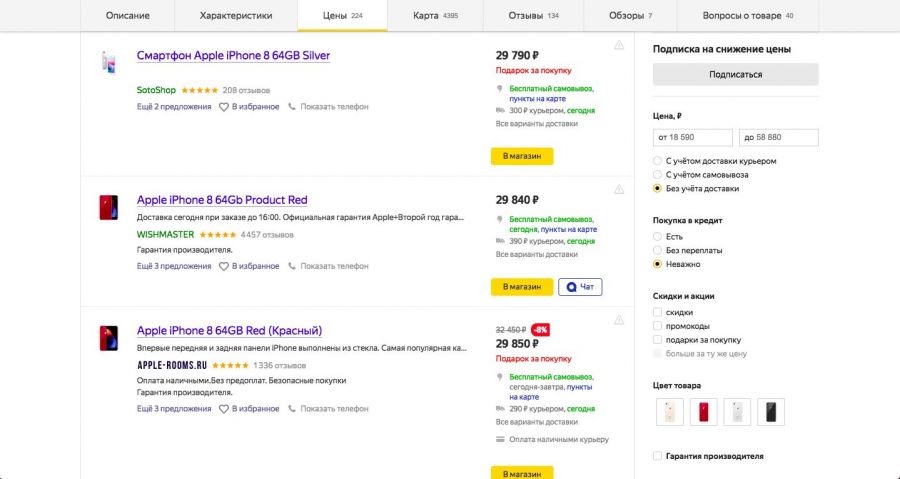Click the price to field 58 880
The width and height of the screenshot is (900, 479).
tap(778, 138)
